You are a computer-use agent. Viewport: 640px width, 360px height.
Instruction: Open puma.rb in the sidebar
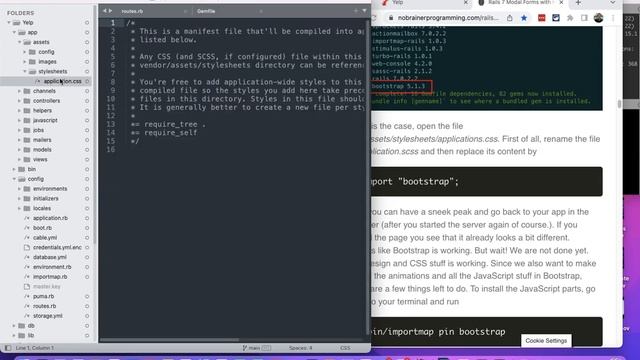coord(43,296)
